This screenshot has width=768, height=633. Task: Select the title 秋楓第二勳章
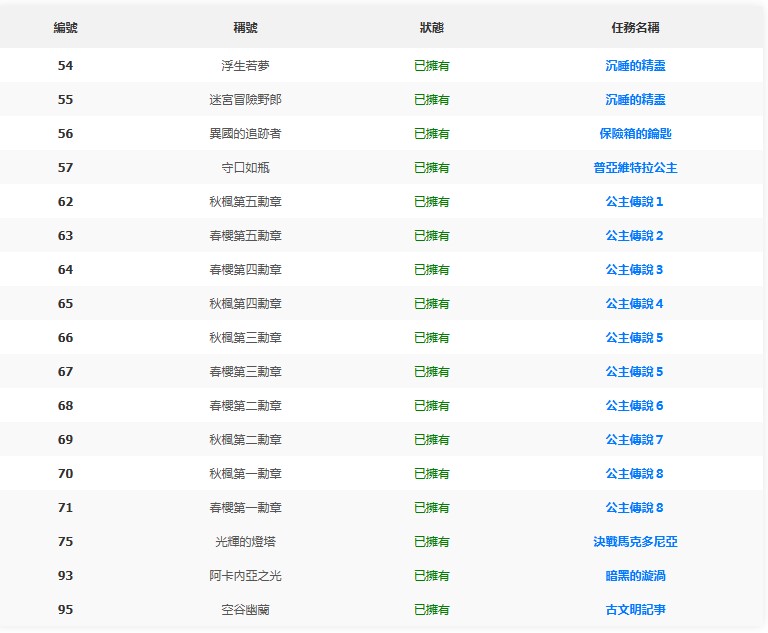coord(245,440)
